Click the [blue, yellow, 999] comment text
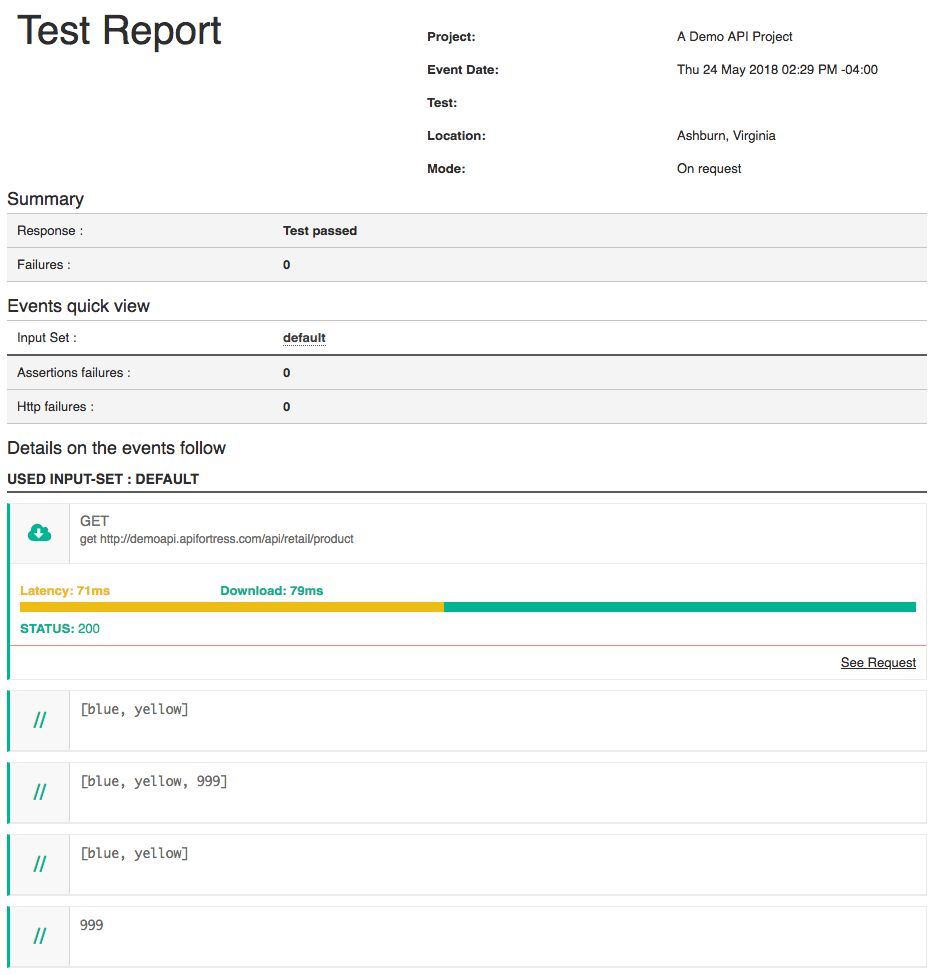 click(154, 781)
